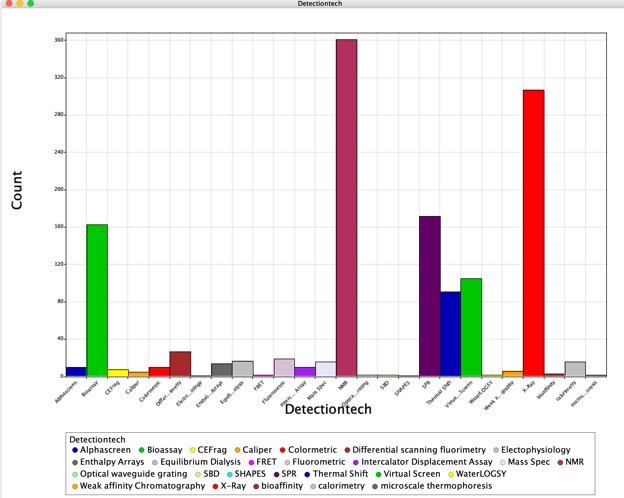Image resolution: width=624 pixels, height=498 pixels.
Task: Click the Thermal Shift legend entry
Action: click(336, 474)
